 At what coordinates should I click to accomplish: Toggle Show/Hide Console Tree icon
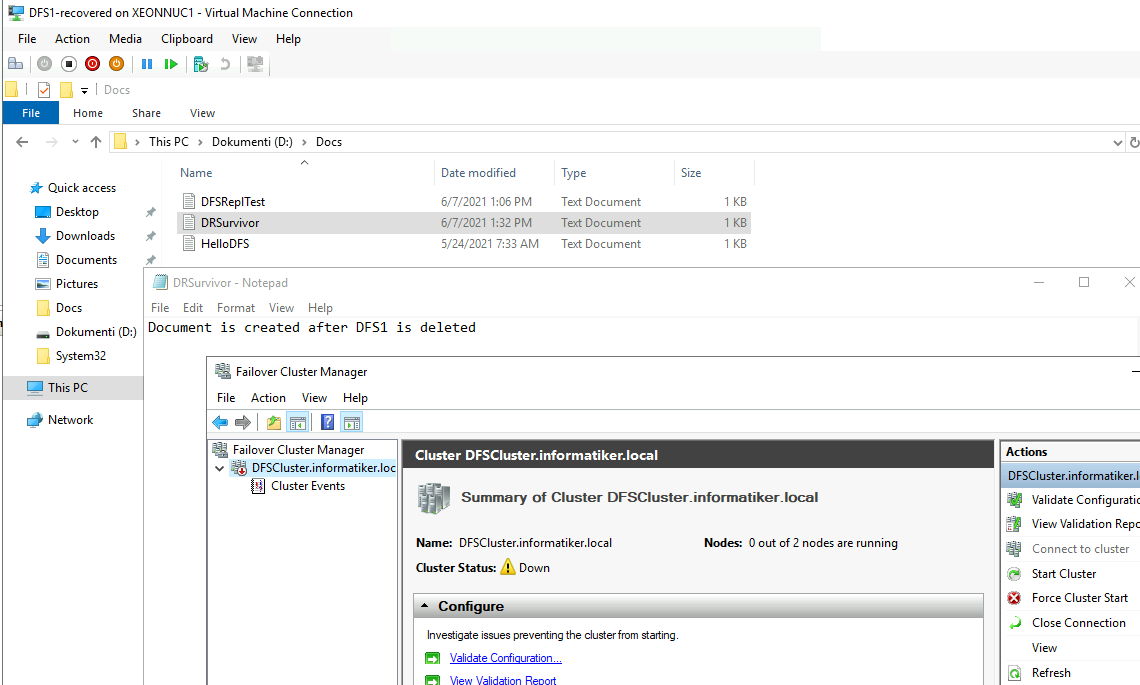coord(297,422)
